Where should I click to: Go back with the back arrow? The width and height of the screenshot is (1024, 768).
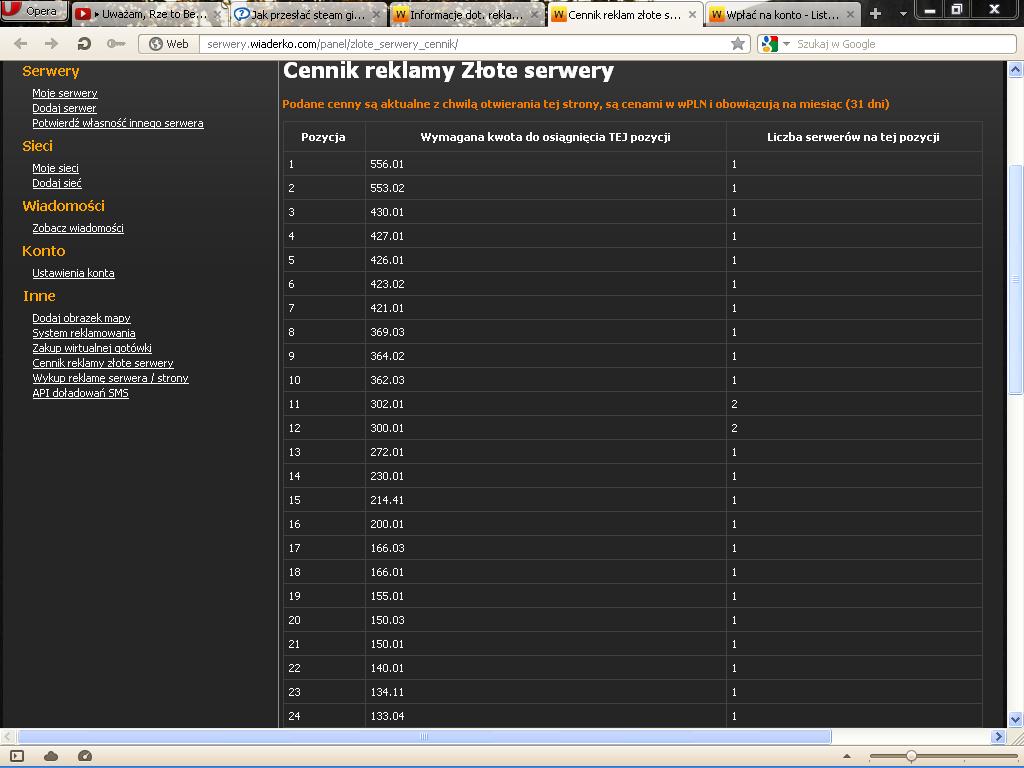[x=21, y=44]
